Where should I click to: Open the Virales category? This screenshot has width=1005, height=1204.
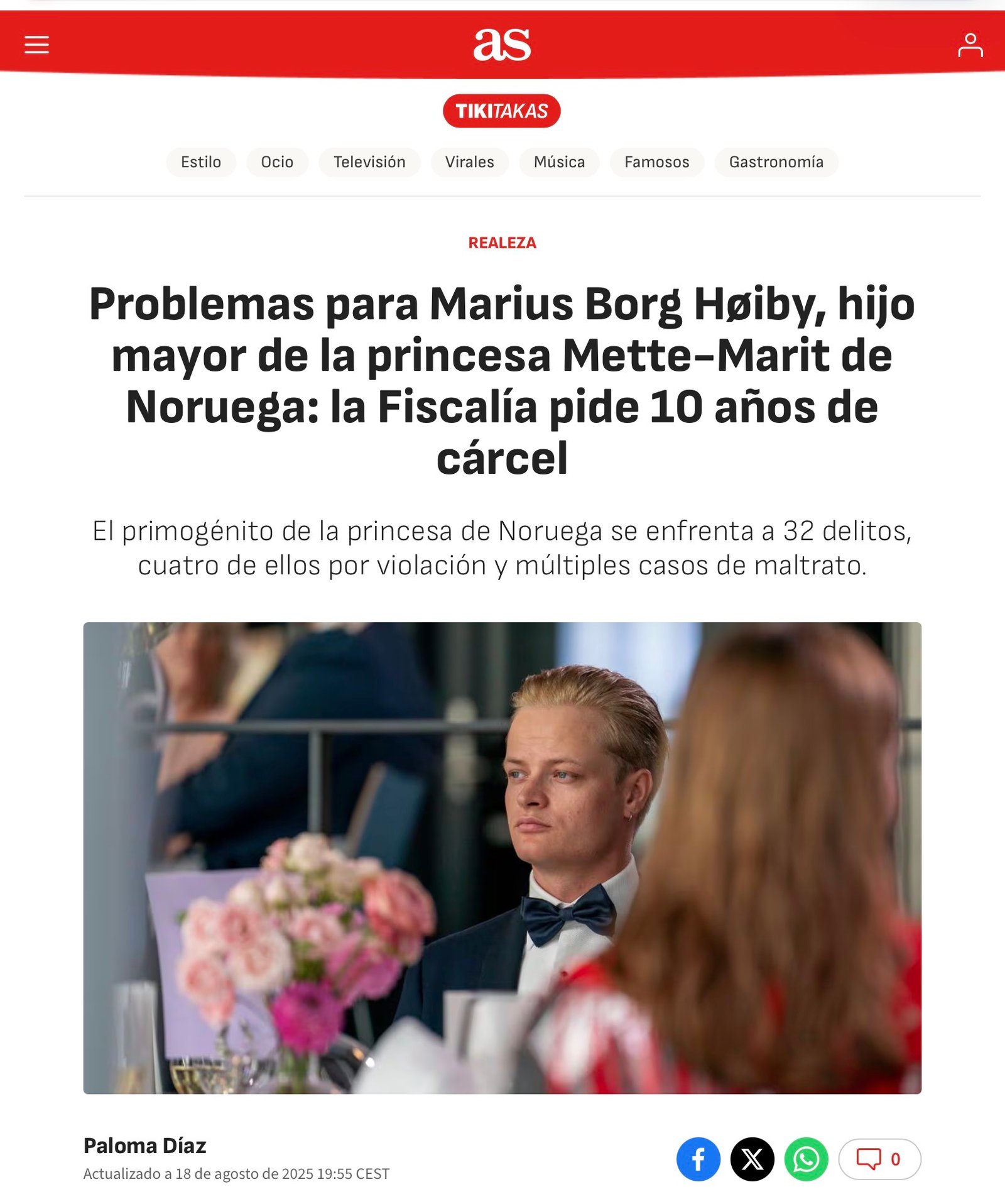click(x=469, y=162)
